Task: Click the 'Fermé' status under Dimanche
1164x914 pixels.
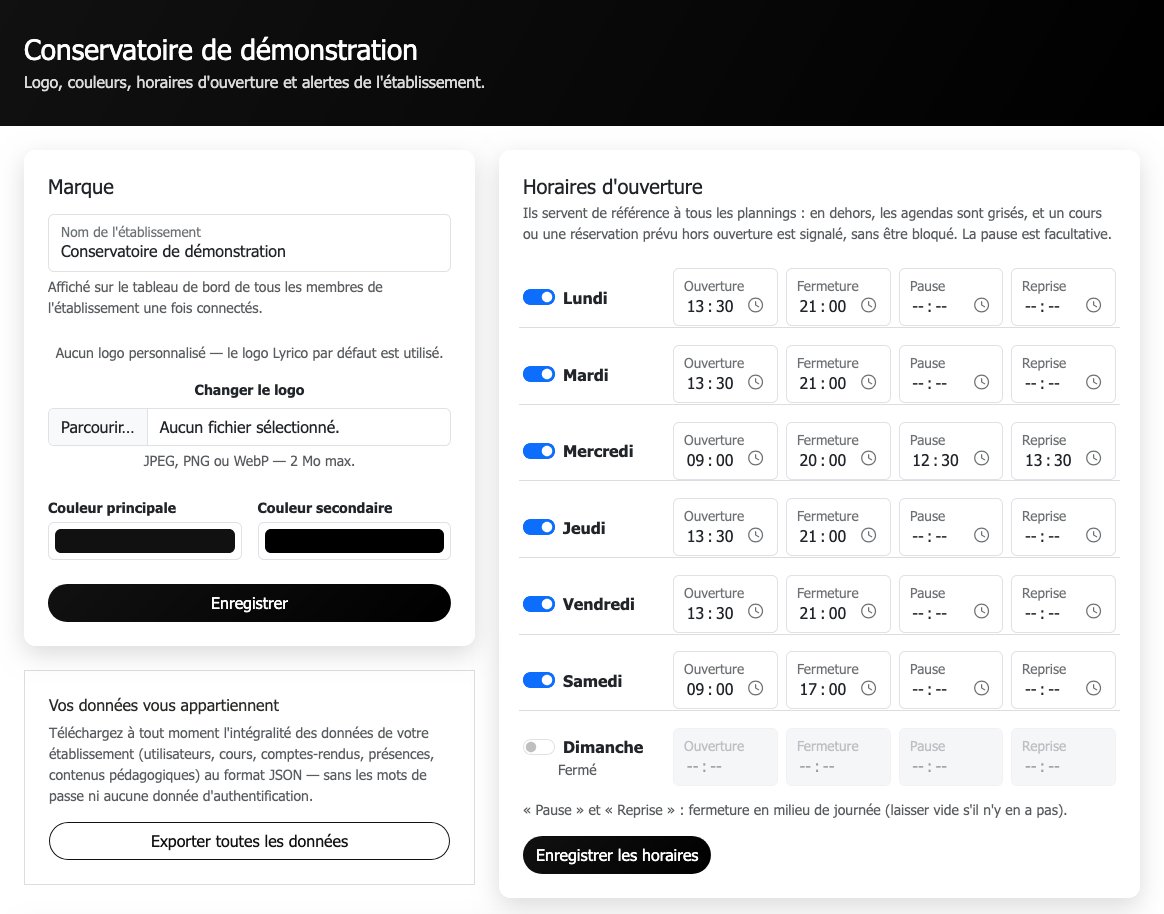Action: coord(577,770)
